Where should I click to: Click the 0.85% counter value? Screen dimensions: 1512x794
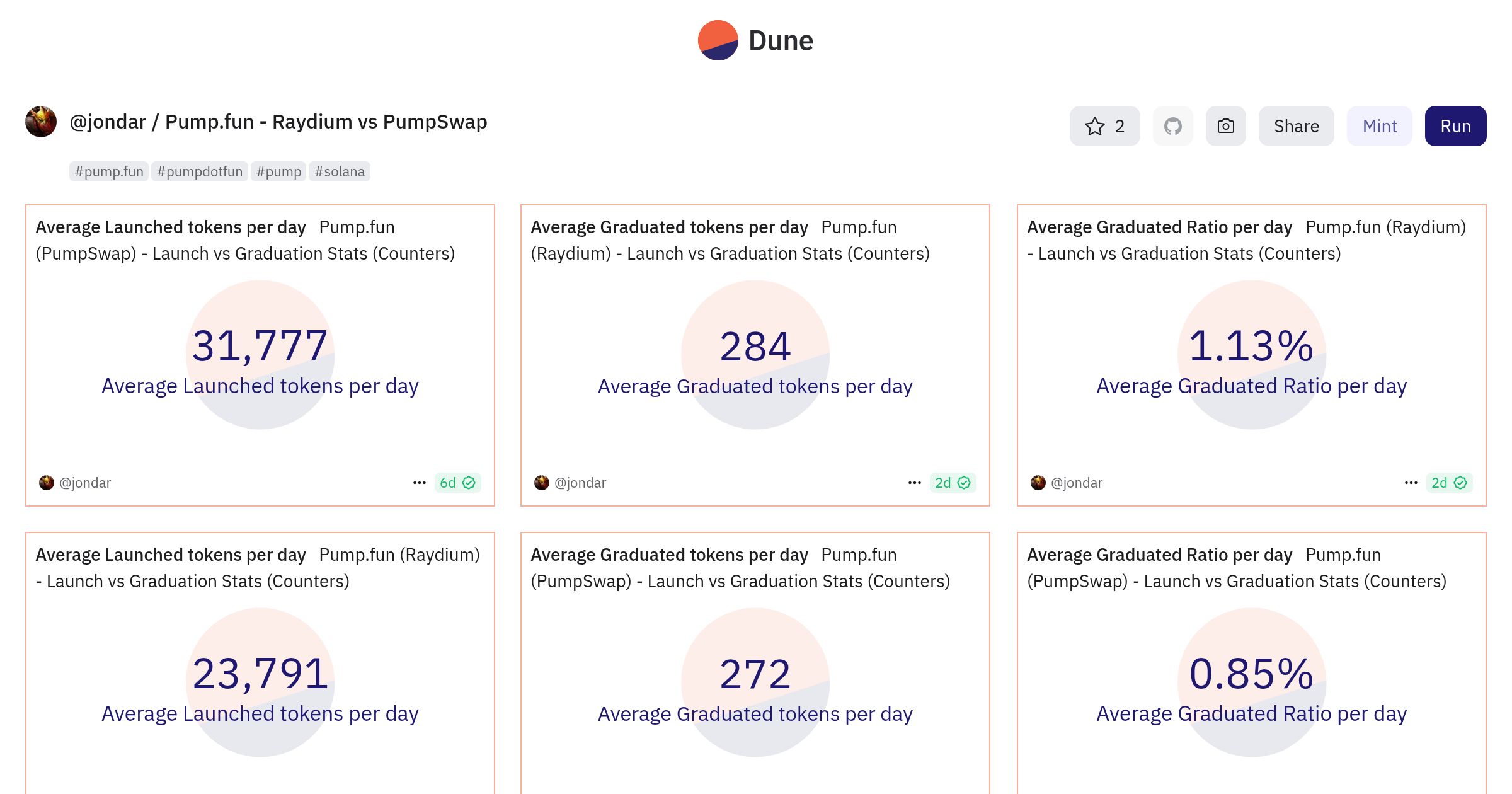(1251, 674)
